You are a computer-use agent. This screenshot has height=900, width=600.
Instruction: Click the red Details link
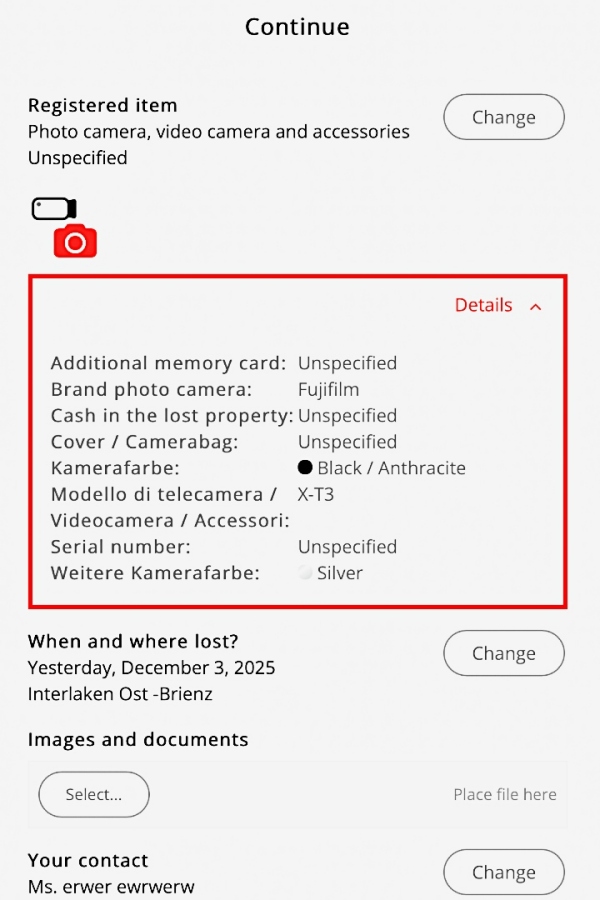coord(483,305)
